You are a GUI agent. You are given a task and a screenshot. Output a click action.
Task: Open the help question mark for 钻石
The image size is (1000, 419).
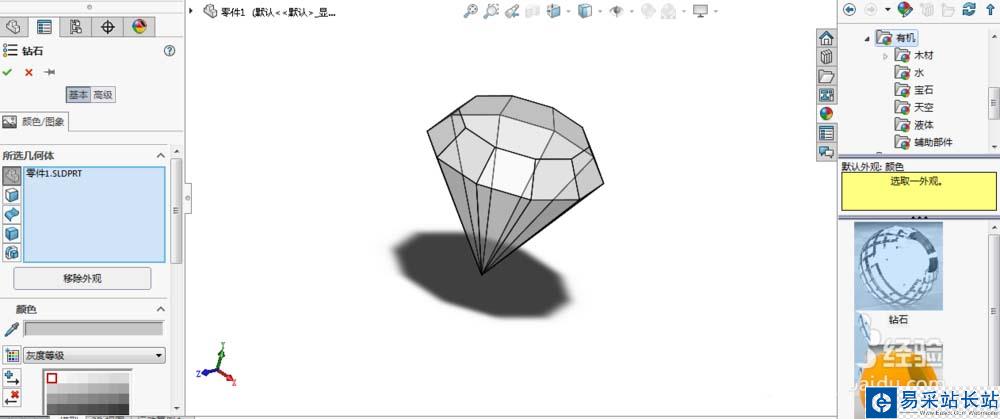tap(170, 52)
